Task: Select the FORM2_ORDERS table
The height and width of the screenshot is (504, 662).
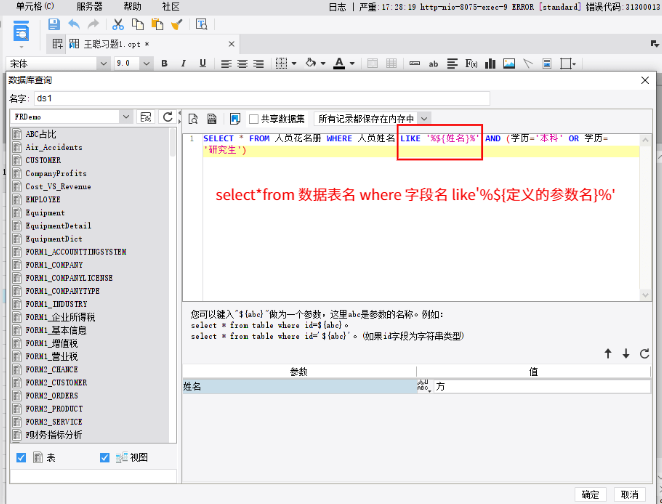Action: pyautogui.click(x=52, y=396)
